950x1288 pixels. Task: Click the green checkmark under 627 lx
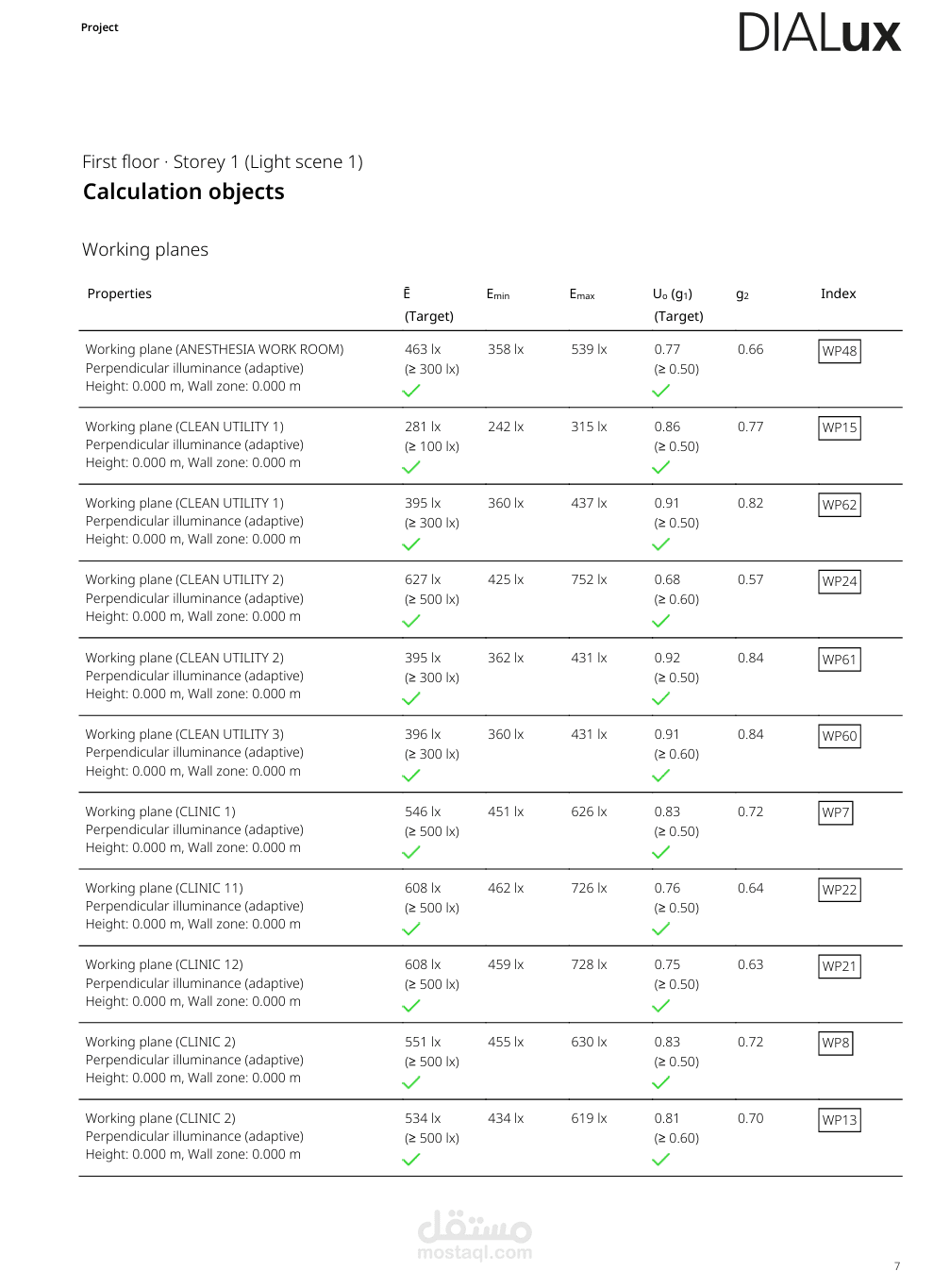(x=411, y=621)
